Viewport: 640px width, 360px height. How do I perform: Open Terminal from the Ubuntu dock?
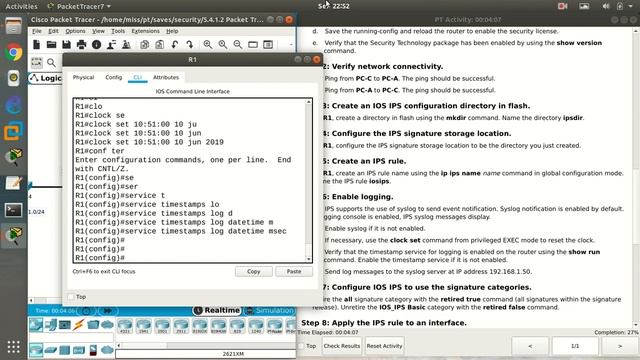coord(13,210)
